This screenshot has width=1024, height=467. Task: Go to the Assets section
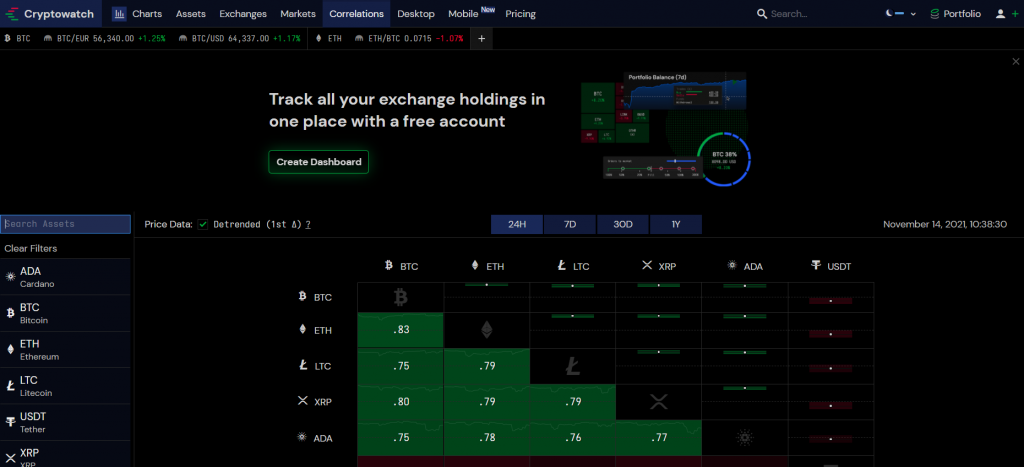coord(191,14)
